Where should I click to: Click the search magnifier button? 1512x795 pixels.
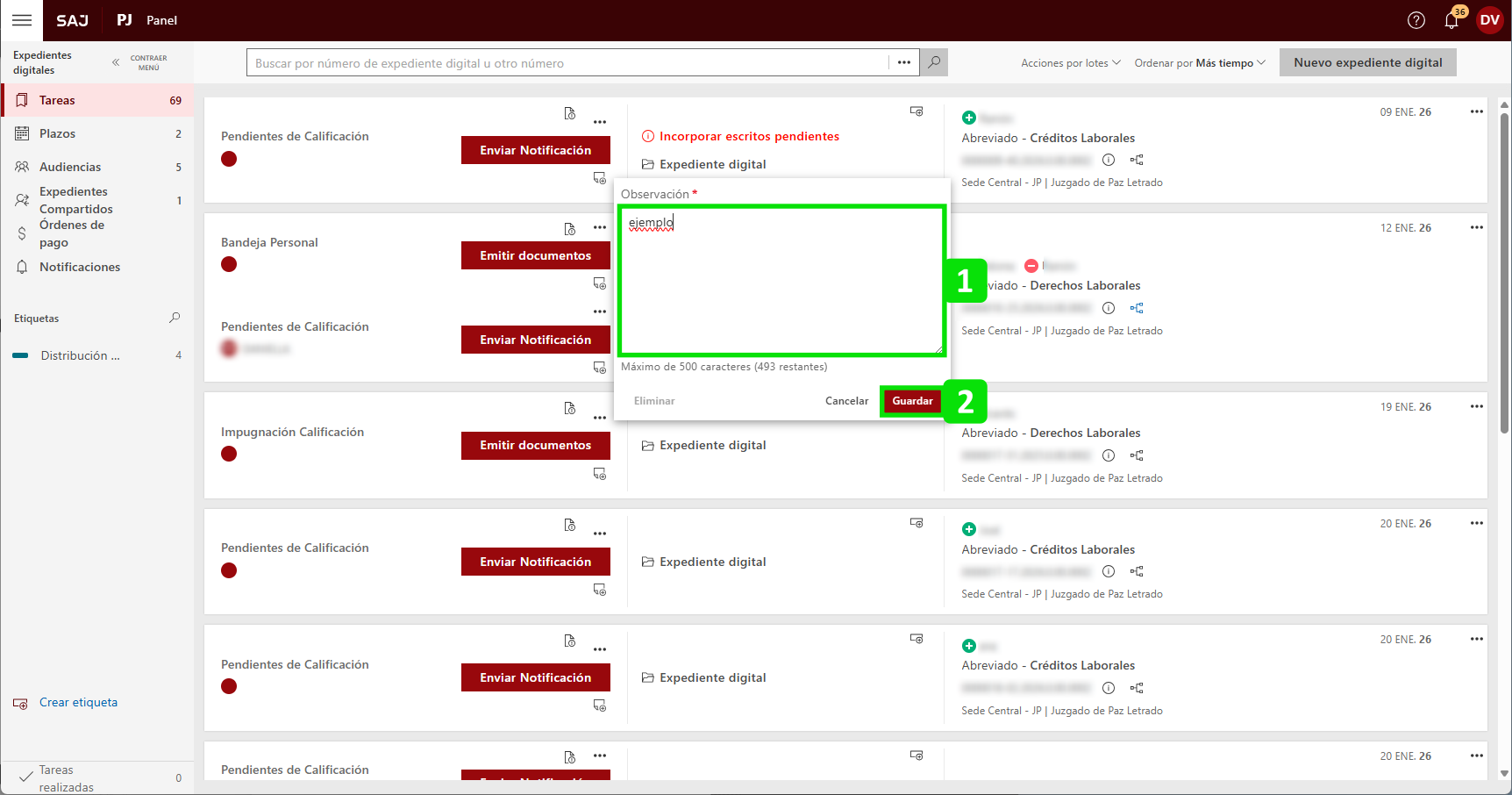(x=934, y=62)
